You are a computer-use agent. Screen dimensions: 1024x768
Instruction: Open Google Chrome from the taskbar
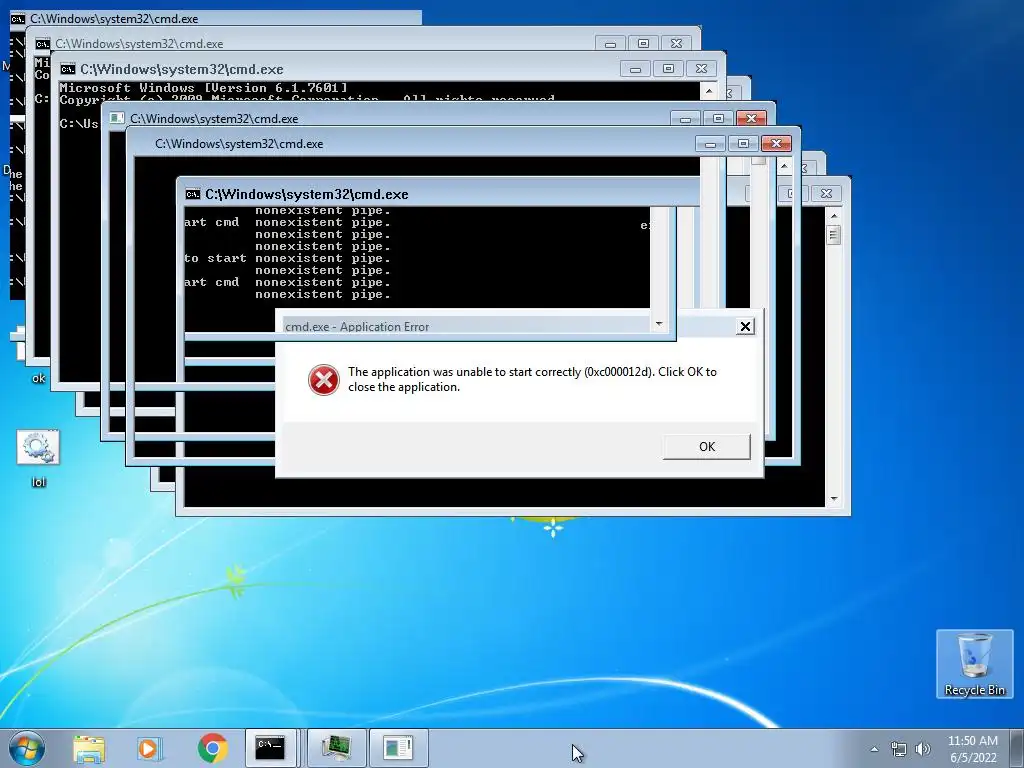point(212,748)
